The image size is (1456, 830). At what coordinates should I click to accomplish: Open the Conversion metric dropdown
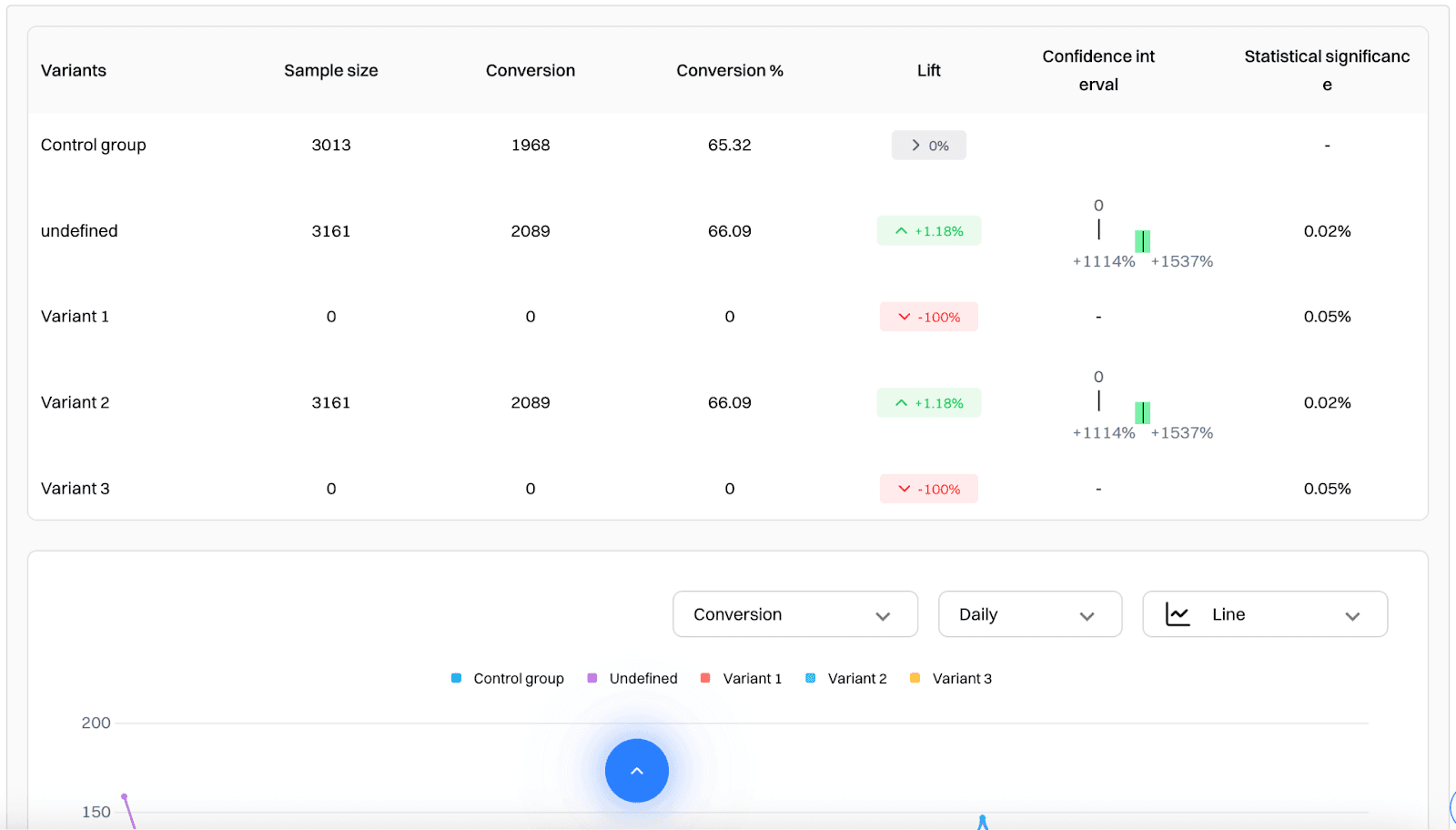point(794,614)
